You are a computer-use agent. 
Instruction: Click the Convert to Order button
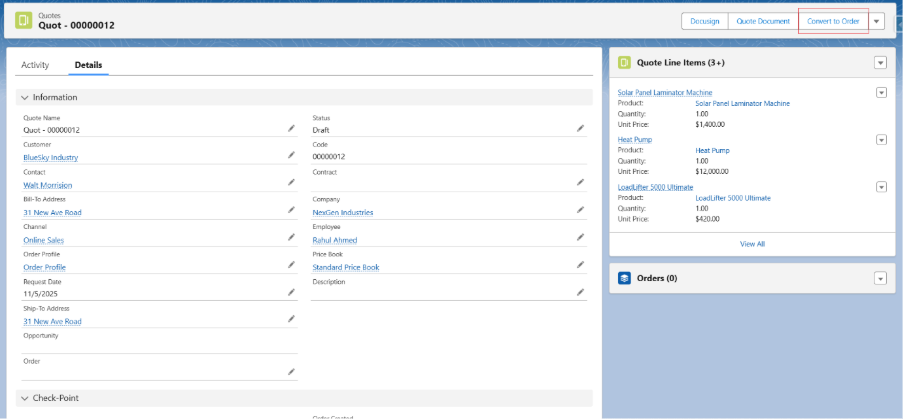pos(833,21)
